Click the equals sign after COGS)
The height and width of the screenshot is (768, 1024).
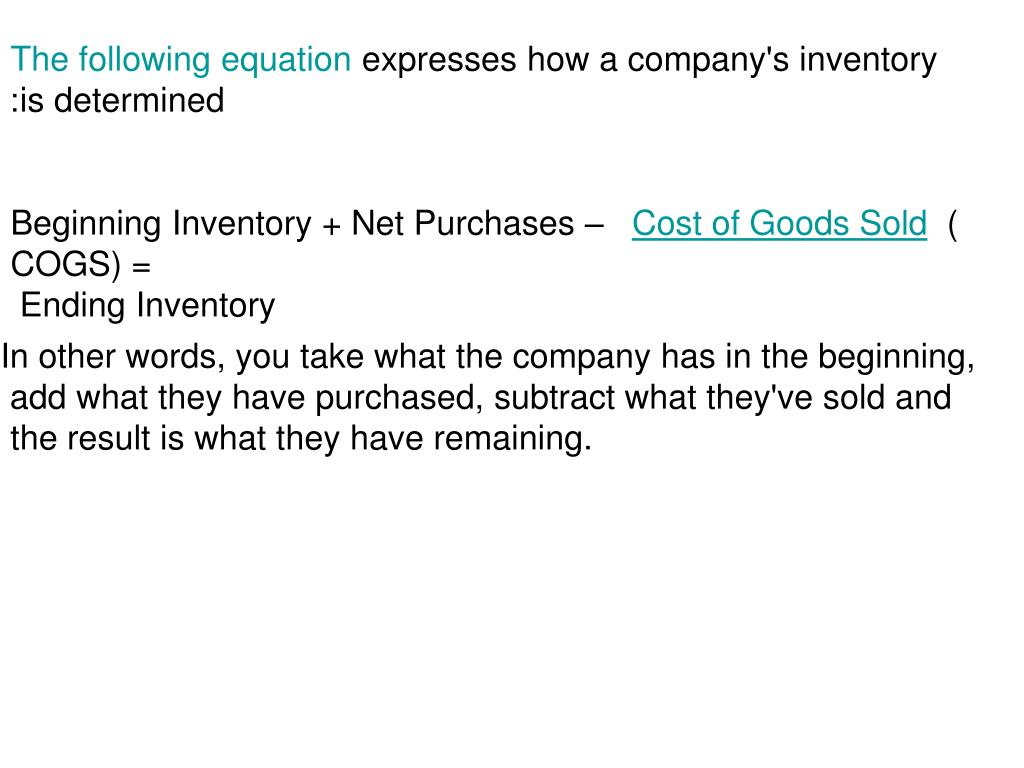(x=141, y=266)
